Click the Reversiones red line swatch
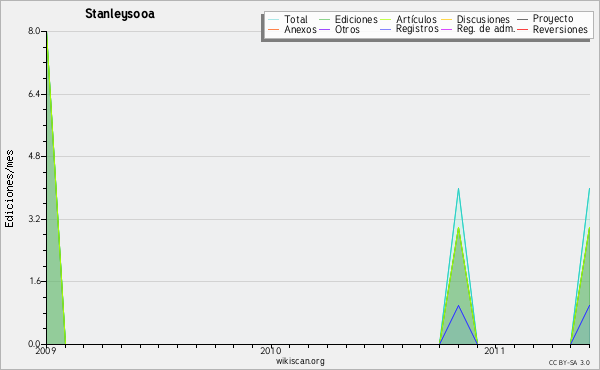 (x=522, y=29)
